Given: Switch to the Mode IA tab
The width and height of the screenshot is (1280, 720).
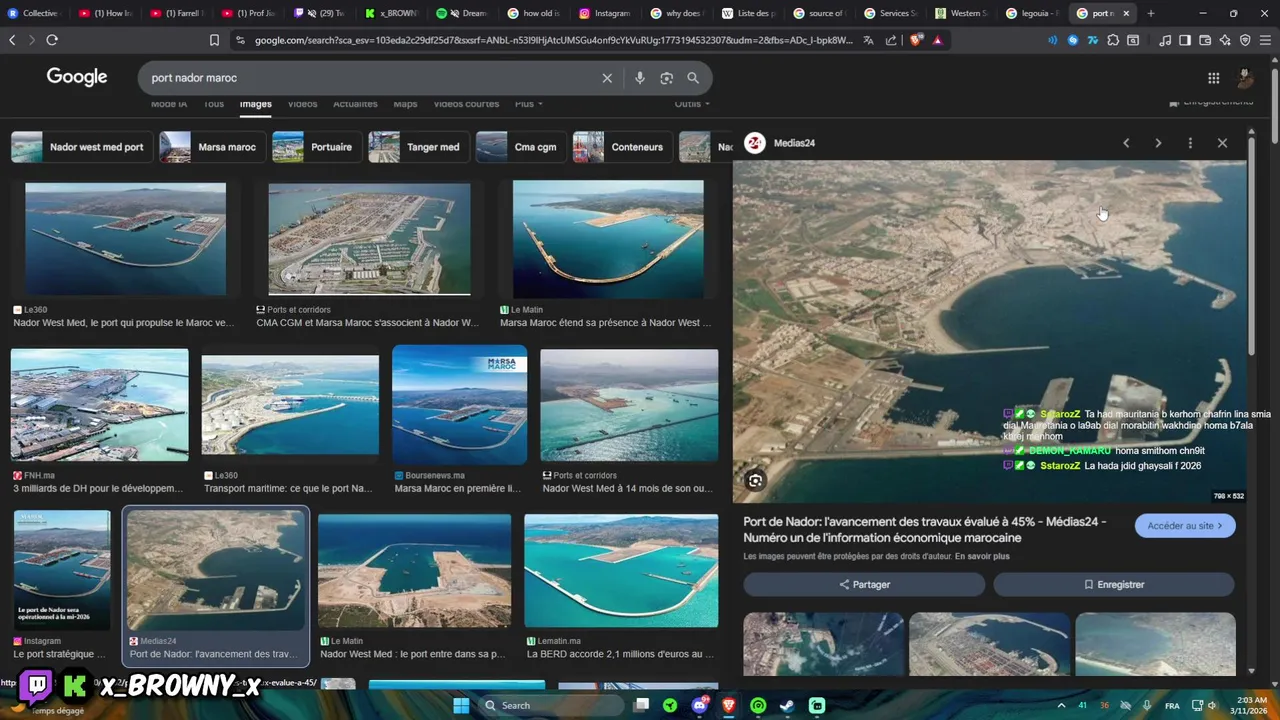Looking at the screenshot, I should (x=168, y=104).
